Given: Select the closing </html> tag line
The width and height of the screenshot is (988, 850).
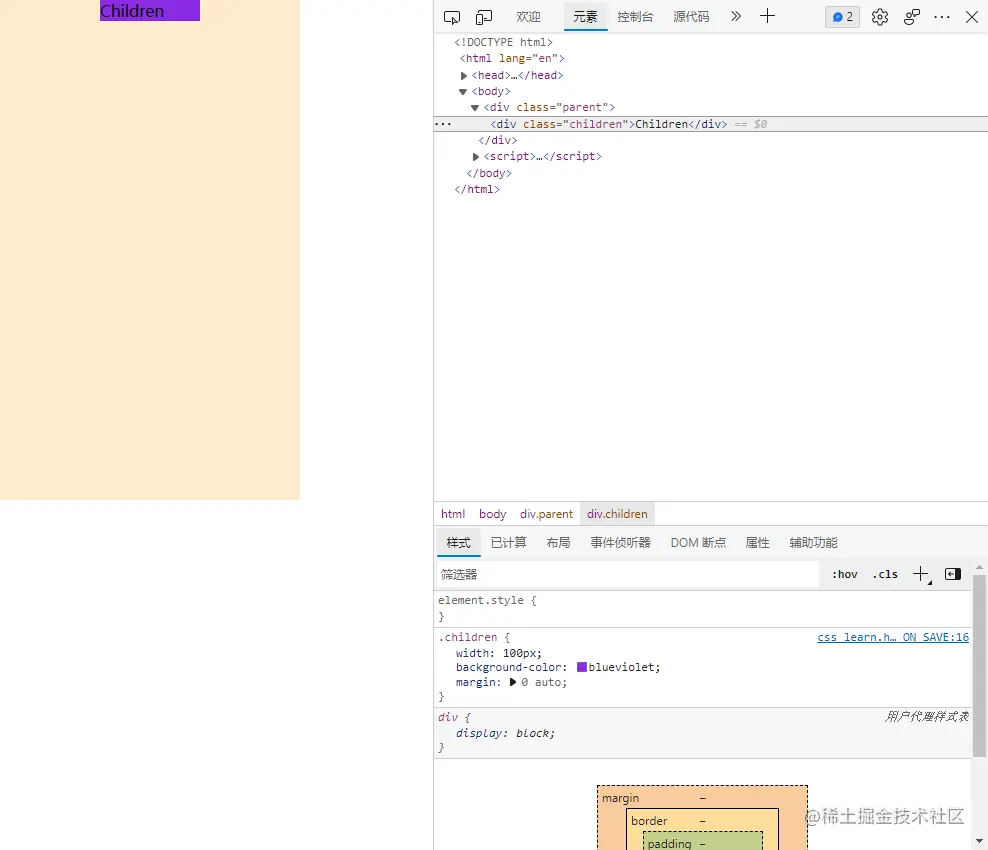Looking at the screenshot, I should 477,190.
